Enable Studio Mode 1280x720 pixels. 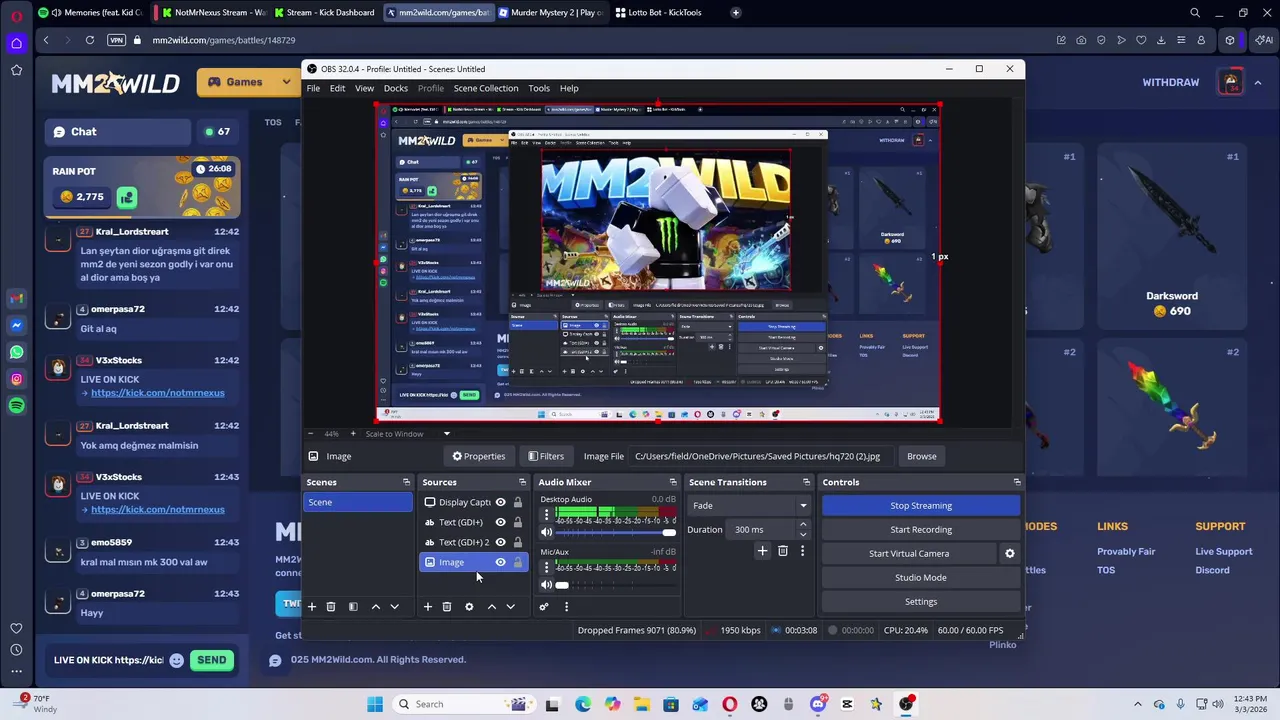921,578
